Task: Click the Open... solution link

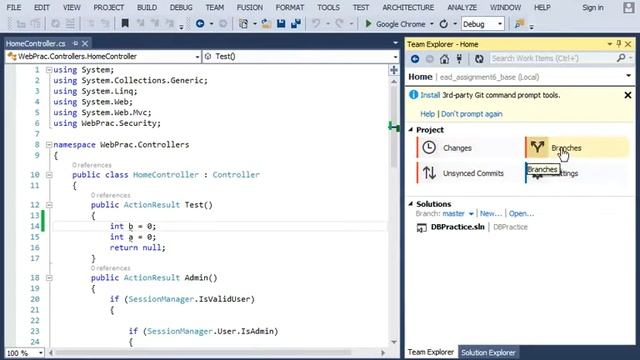Action: point(521,213)
